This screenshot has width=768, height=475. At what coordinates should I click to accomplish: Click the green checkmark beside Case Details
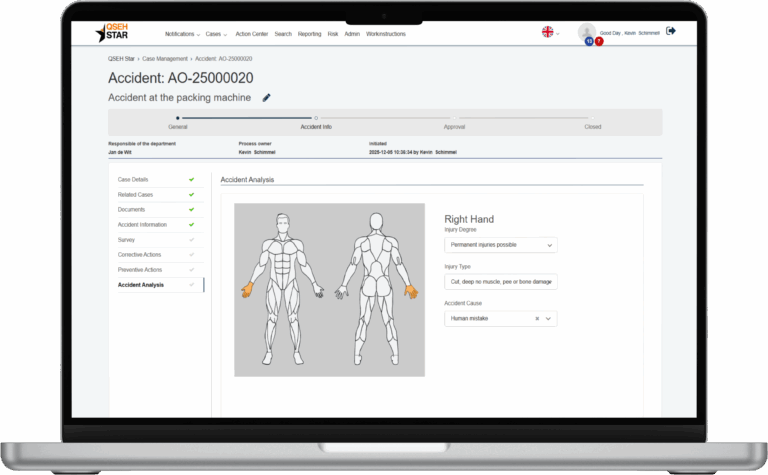click(x=191, y=180)
